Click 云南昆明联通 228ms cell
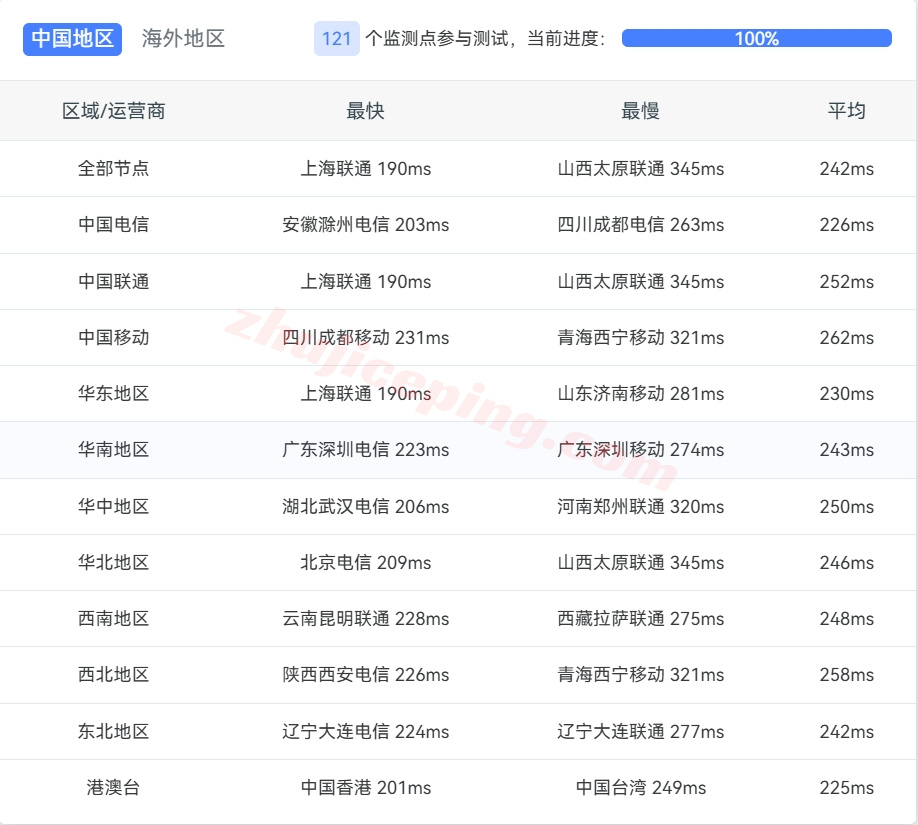This screenshot has width=918, height=825. pyautogui.click(x=365, y=619)
